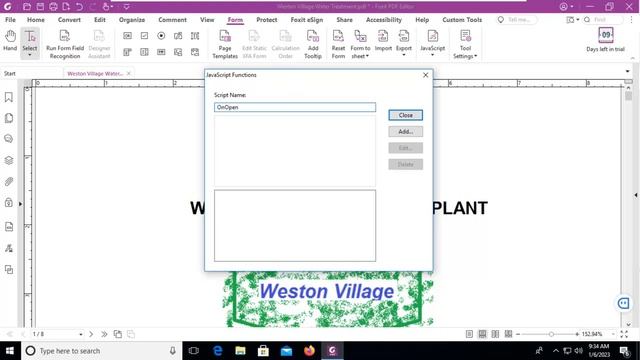Open Page Templates tool
This screenshot has height=360, width=640.
[x=225, y=44]
